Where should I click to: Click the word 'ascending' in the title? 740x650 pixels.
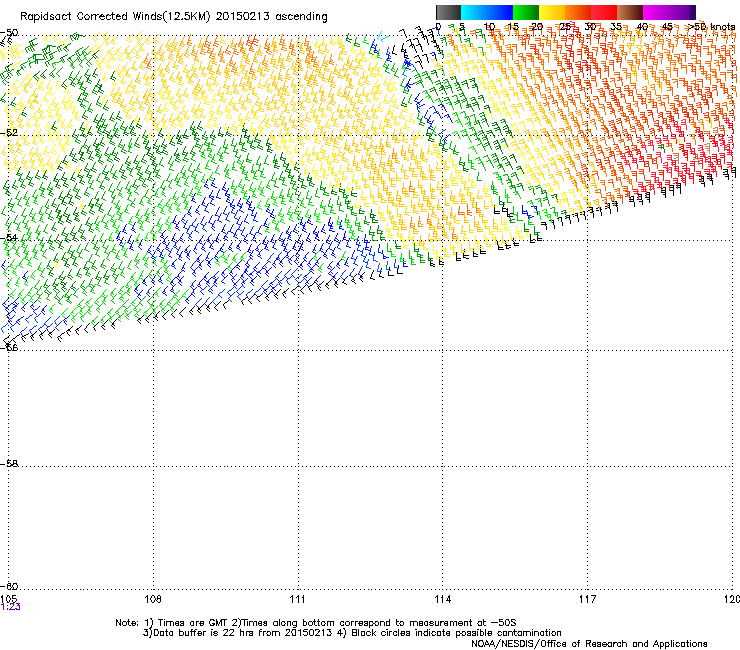pyautogui.click(x=301, y=17)
